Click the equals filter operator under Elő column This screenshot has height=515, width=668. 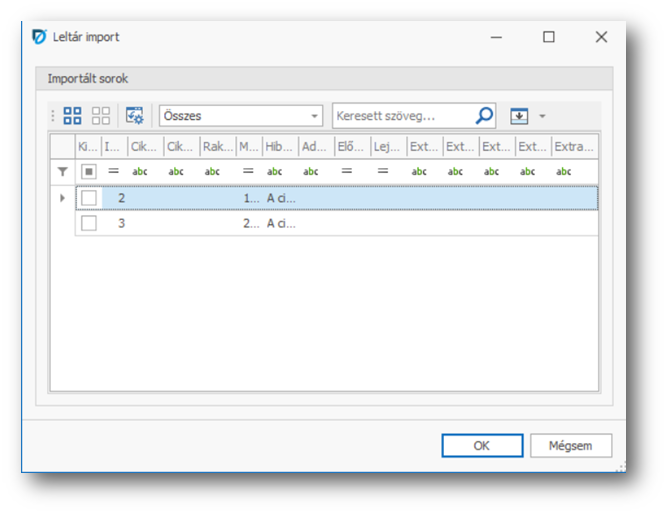point(346,171)
